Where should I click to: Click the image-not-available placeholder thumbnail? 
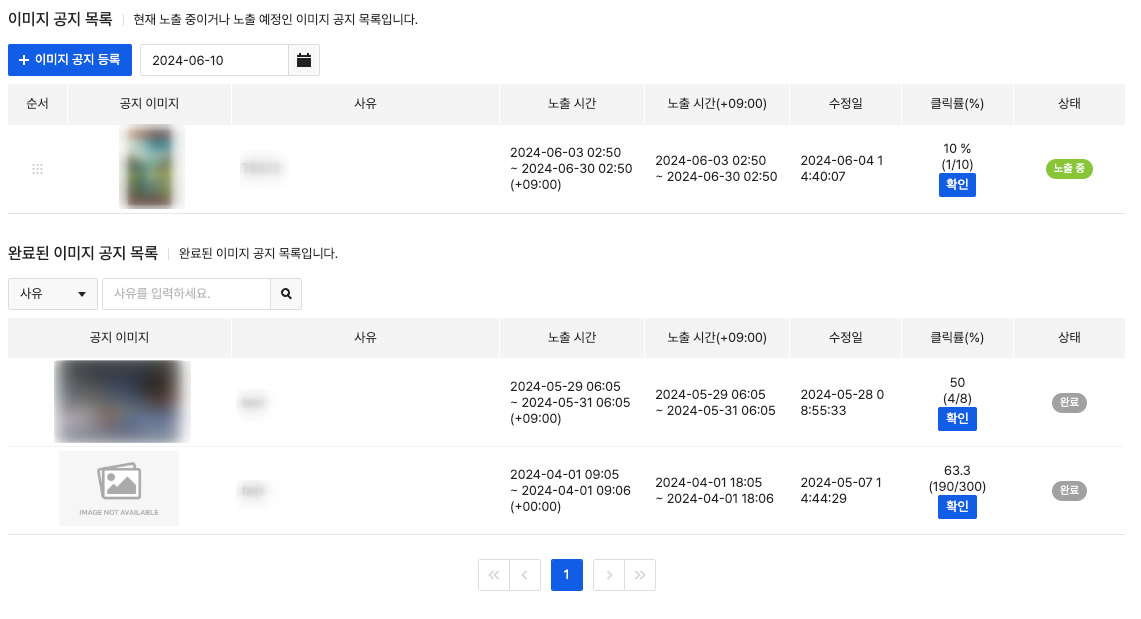point(119,489)
